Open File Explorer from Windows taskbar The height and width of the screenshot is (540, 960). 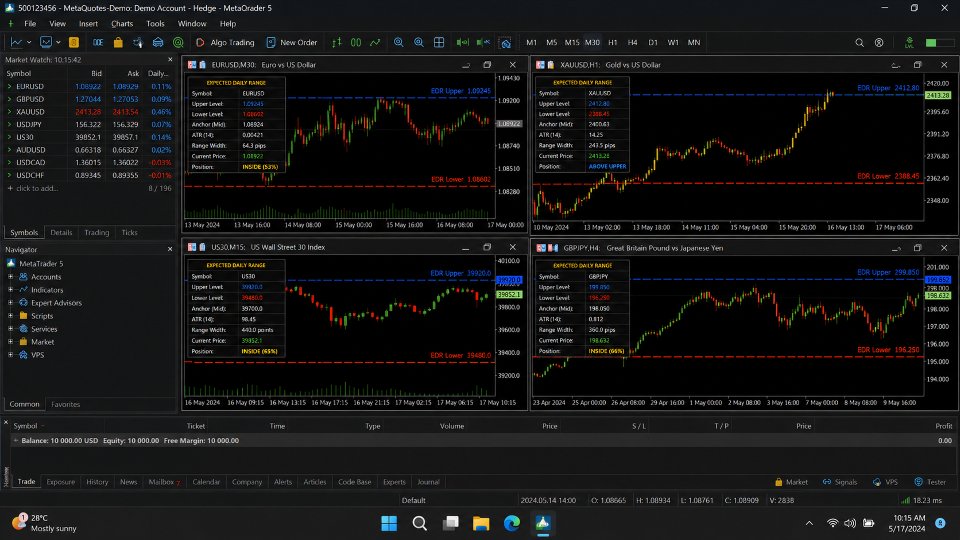[481, 523]
